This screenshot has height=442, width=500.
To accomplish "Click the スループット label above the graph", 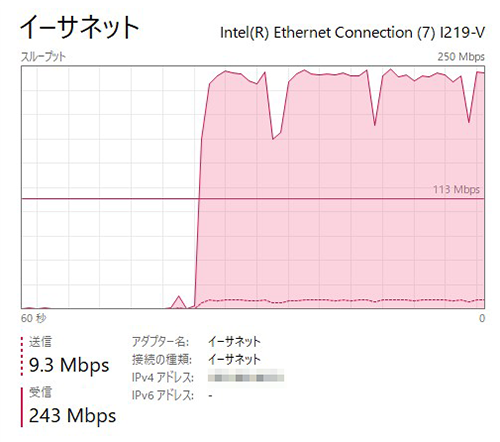I will pos(43,57).
